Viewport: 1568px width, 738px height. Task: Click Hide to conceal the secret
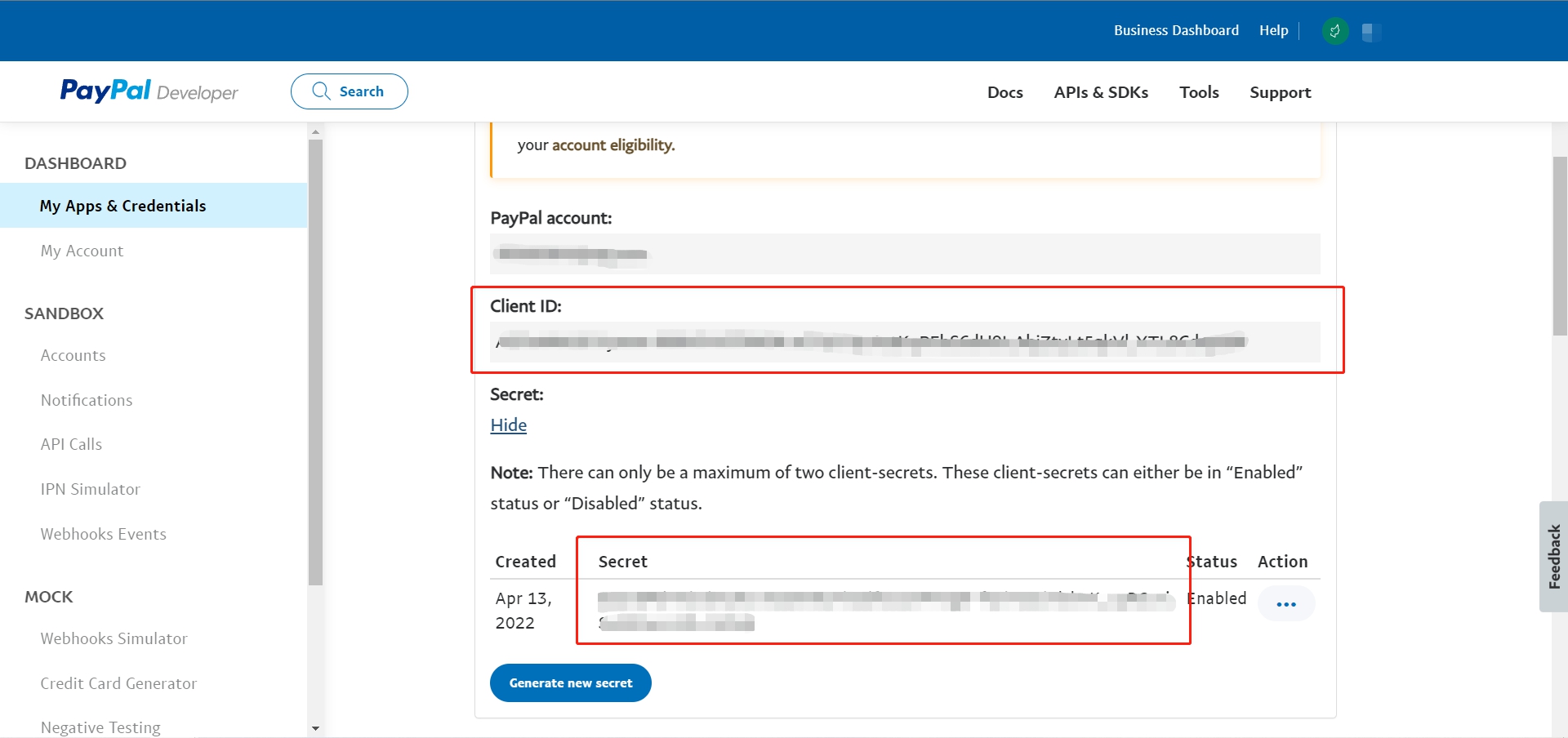(x=508, y=425)
